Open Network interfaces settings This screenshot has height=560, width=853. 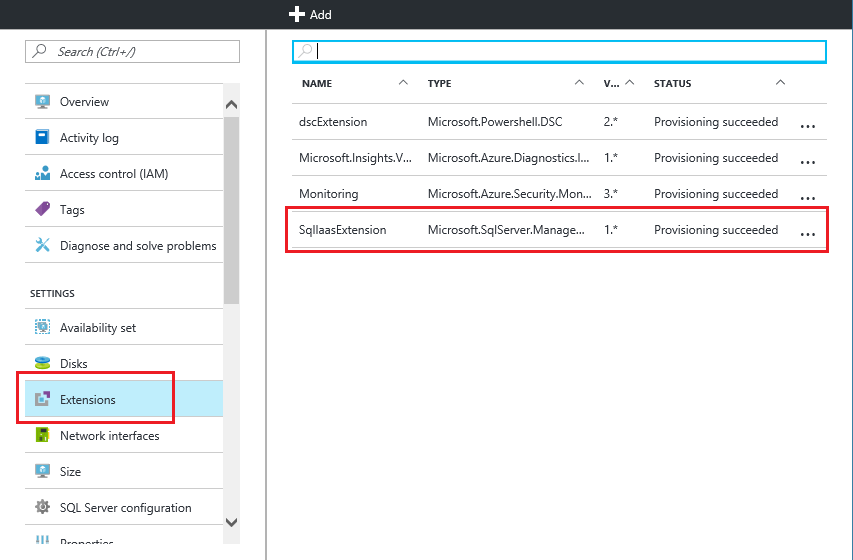click(x=124, y=435)
